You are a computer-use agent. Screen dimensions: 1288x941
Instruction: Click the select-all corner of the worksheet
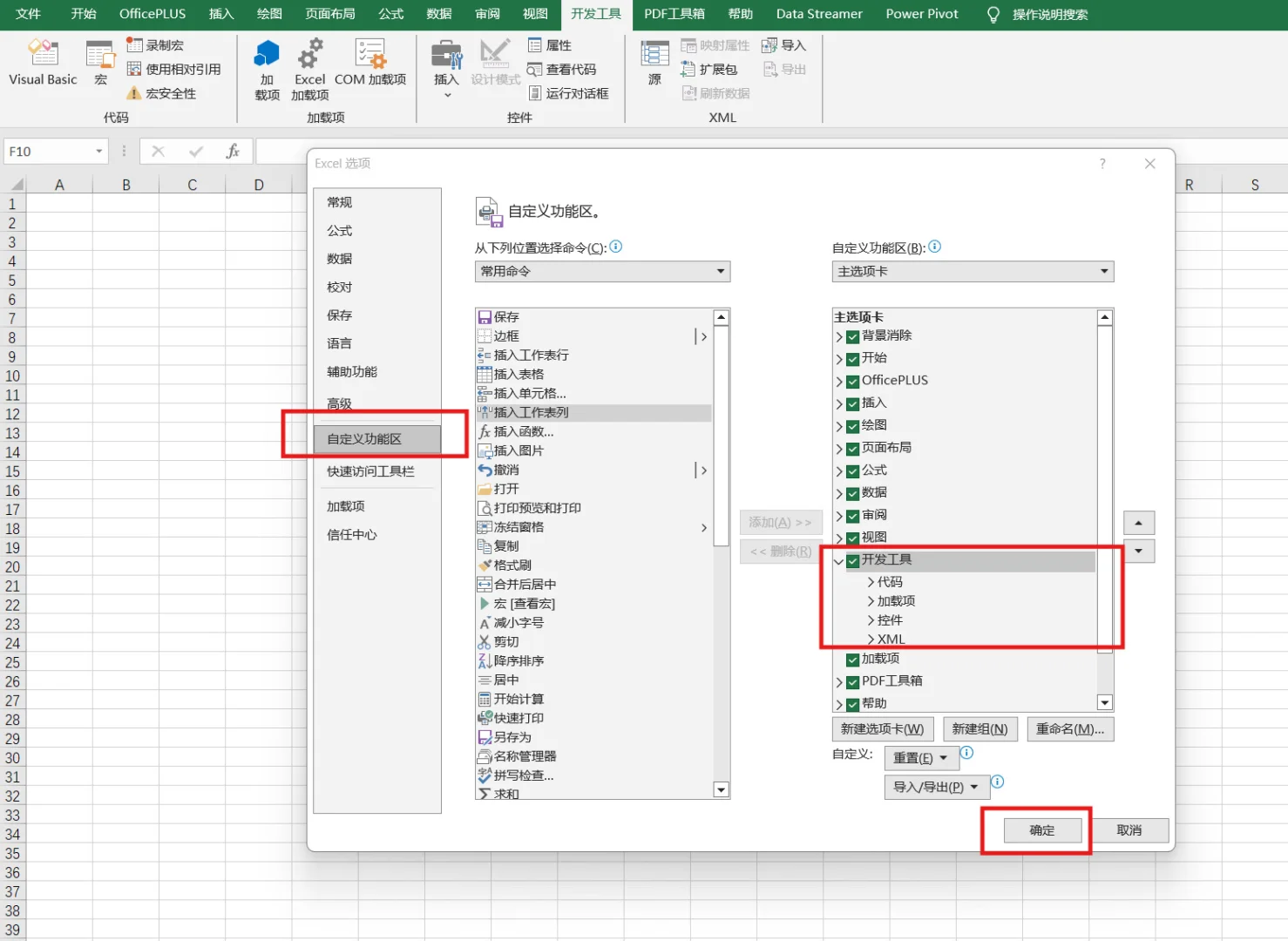tap(15, 184)
